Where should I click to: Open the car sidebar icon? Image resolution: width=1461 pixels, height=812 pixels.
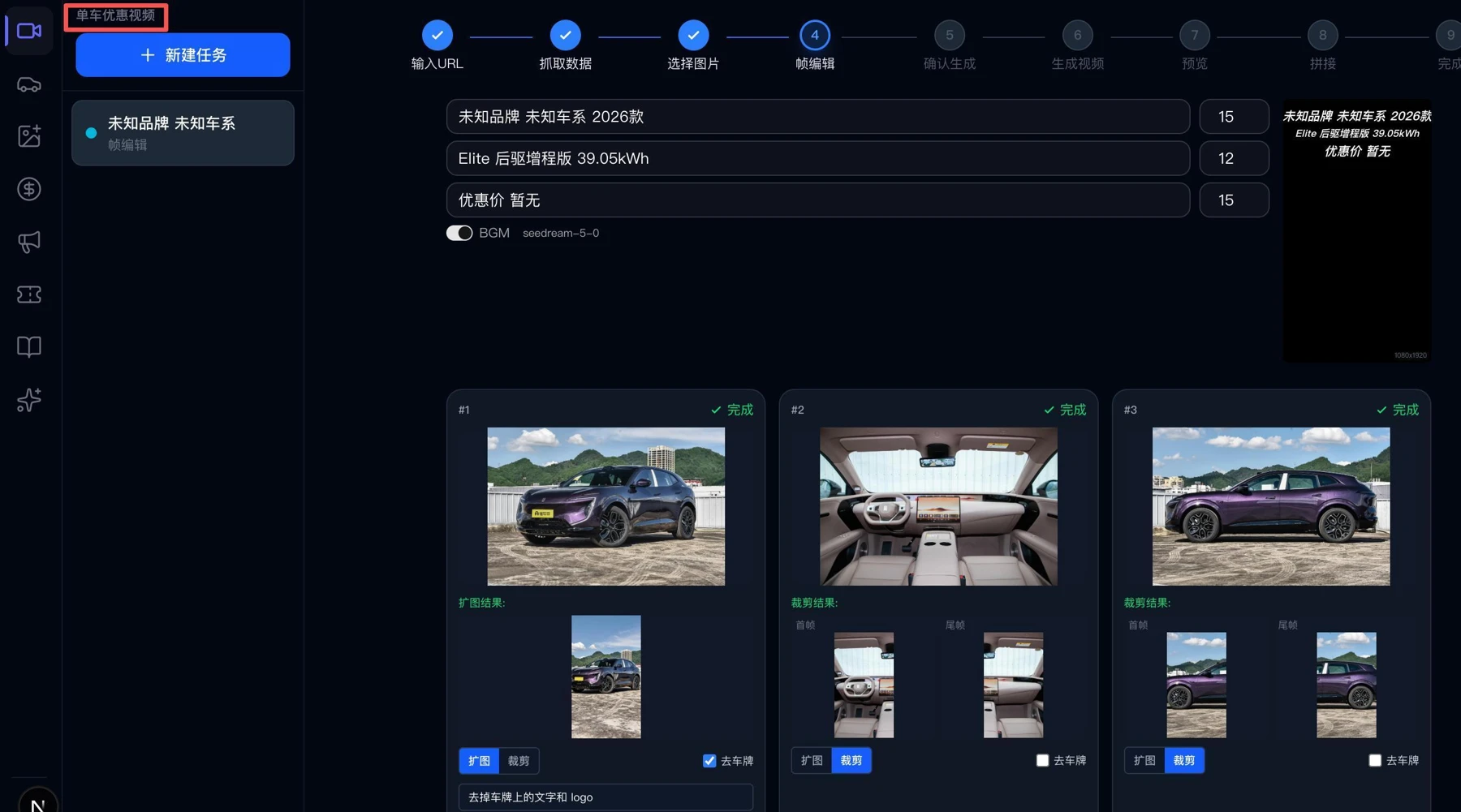[29, 84]
